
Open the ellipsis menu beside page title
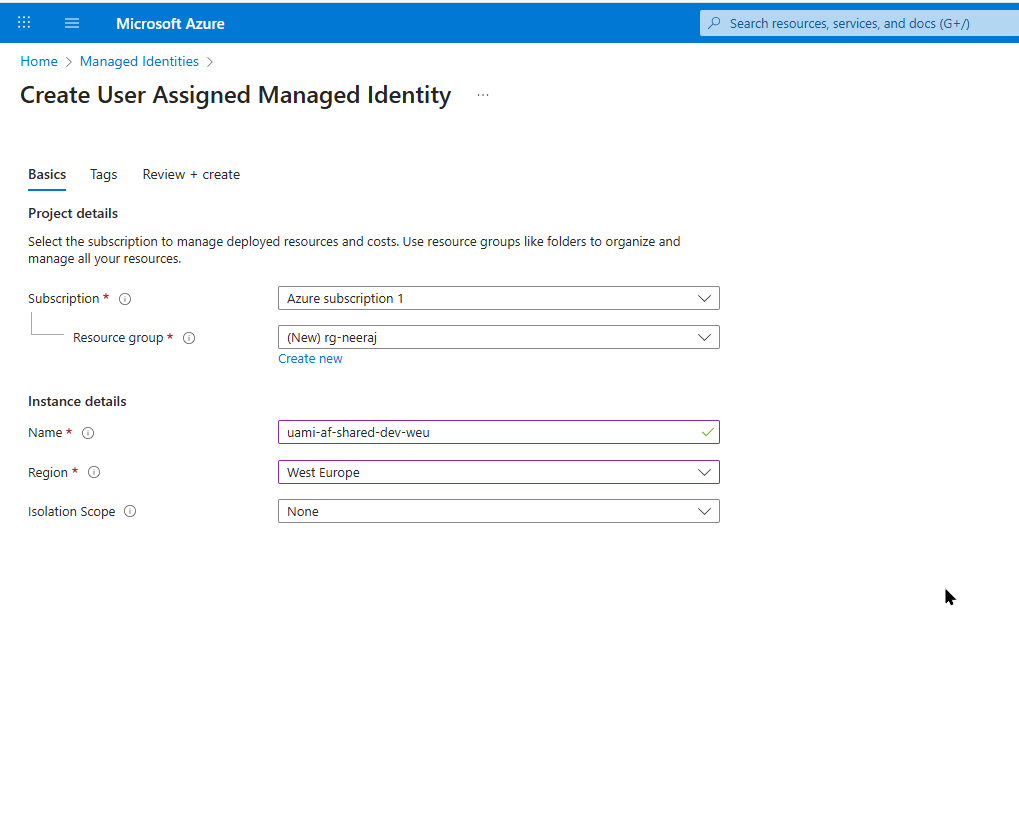[483, 95]
